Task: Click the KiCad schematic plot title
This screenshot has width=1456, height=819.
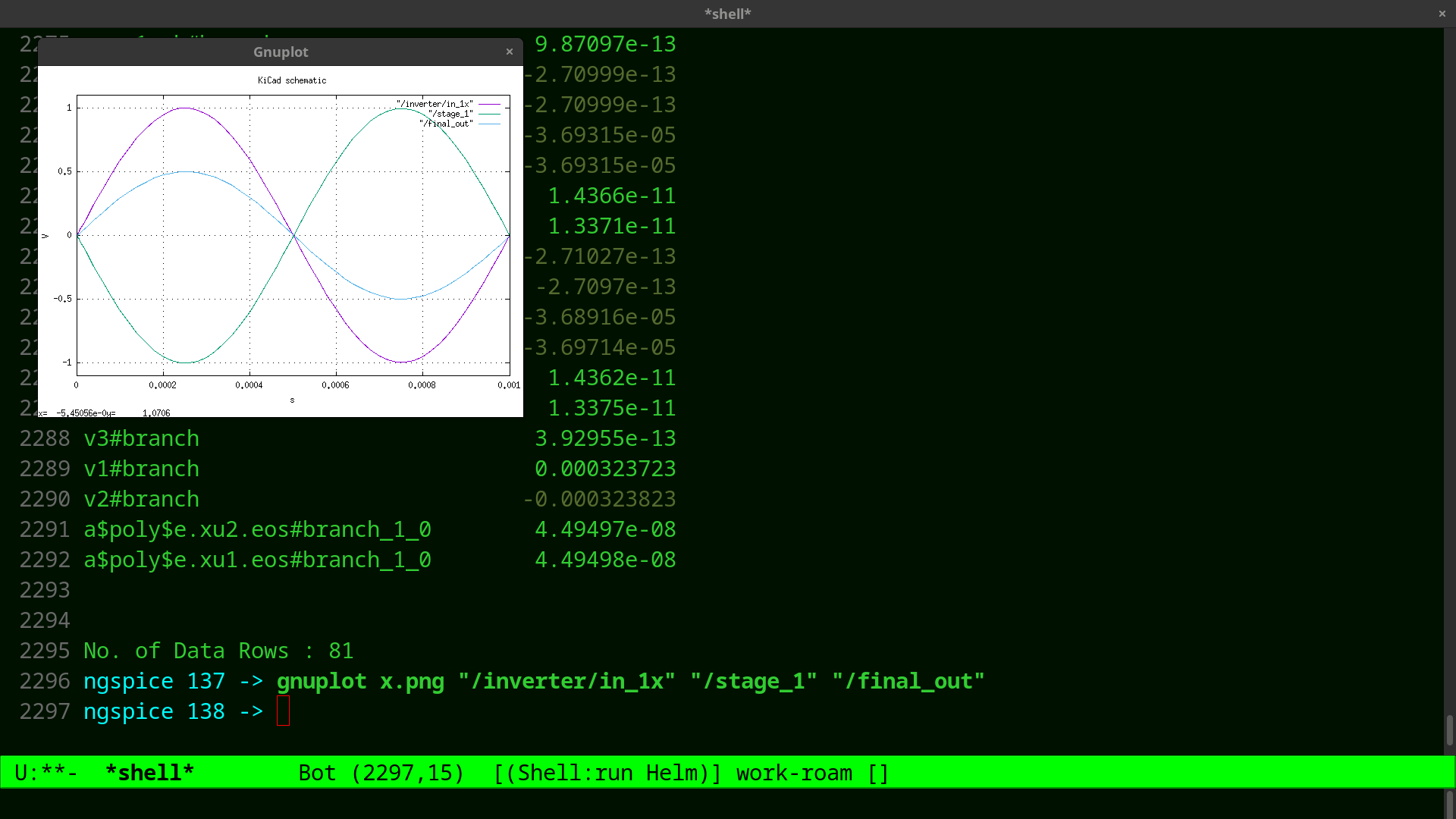Action: pos(292,80)
